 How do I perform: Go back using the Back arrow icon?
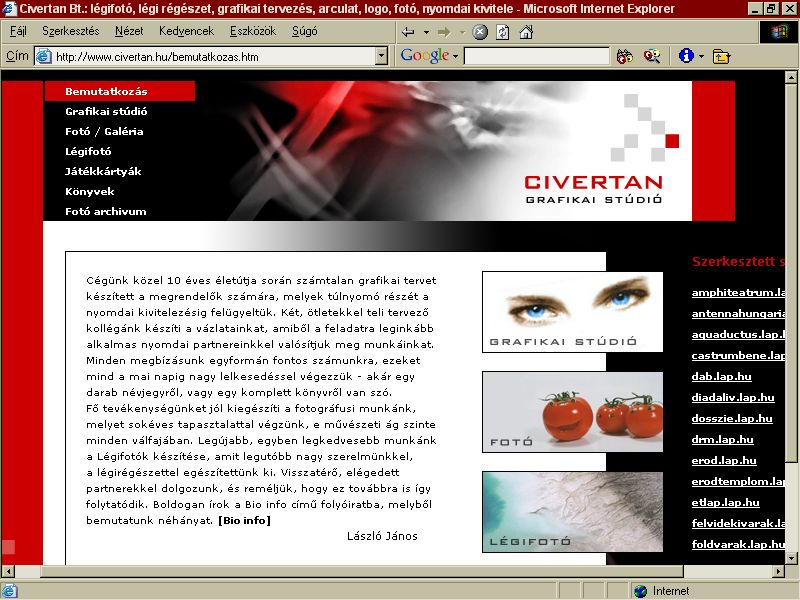[x=408, y=32]
